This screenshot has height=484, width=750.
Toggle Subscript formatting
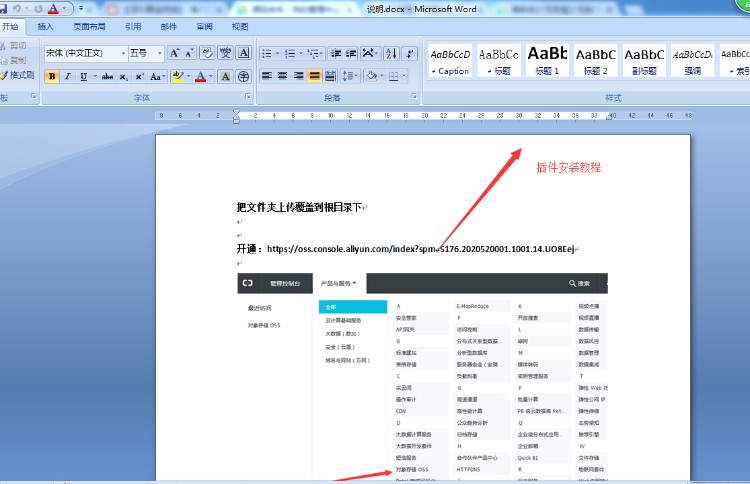(123, 77)
